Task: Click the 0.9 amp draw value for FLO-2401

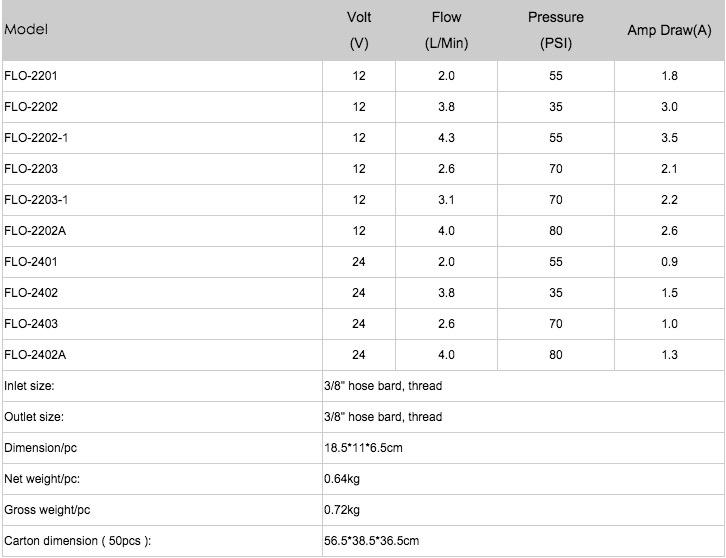Action: click(x=669, y=262)
